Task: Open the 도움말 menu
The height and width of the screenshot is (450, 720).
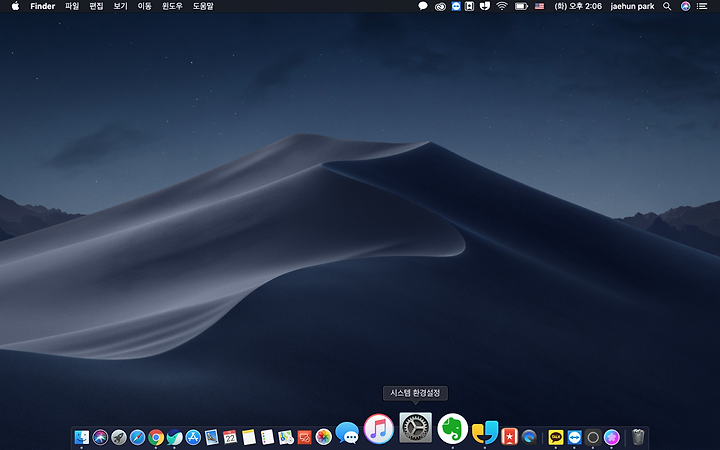Action: [x=203, y=6]
